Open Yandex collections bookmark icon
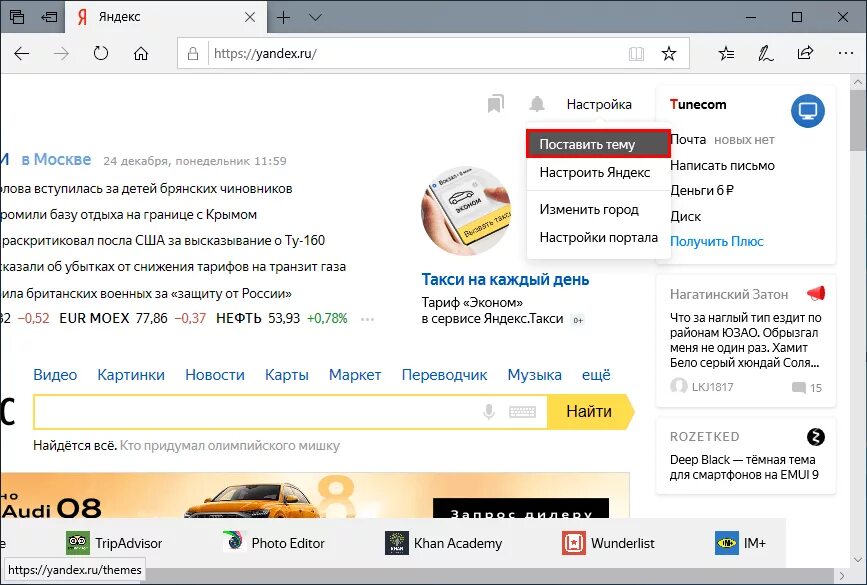Viewport: 867px width, 585px height. pos(495,103)
